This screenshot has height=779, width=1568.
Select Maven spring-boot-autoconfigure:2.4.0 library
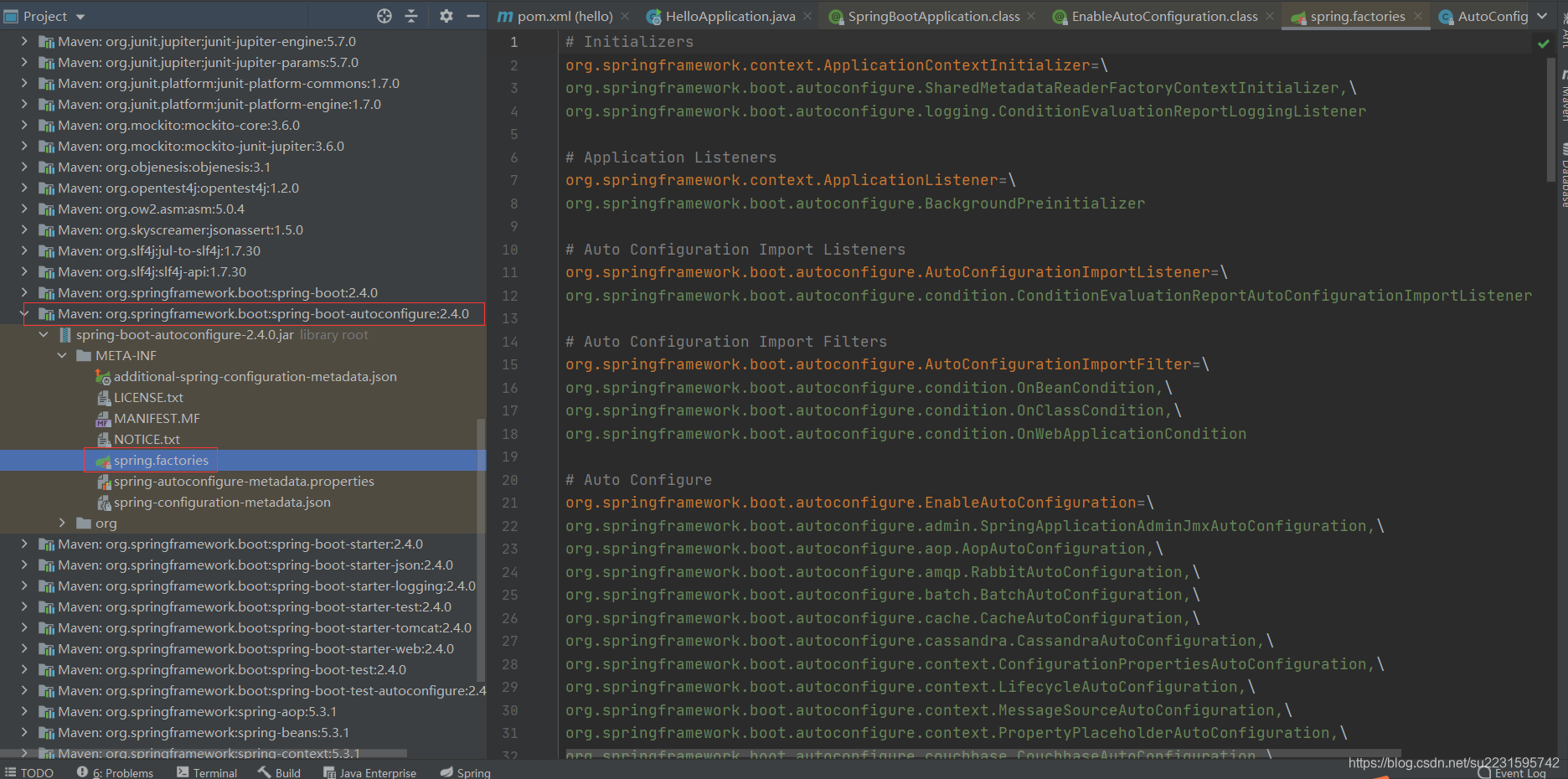tap(263, 313)
